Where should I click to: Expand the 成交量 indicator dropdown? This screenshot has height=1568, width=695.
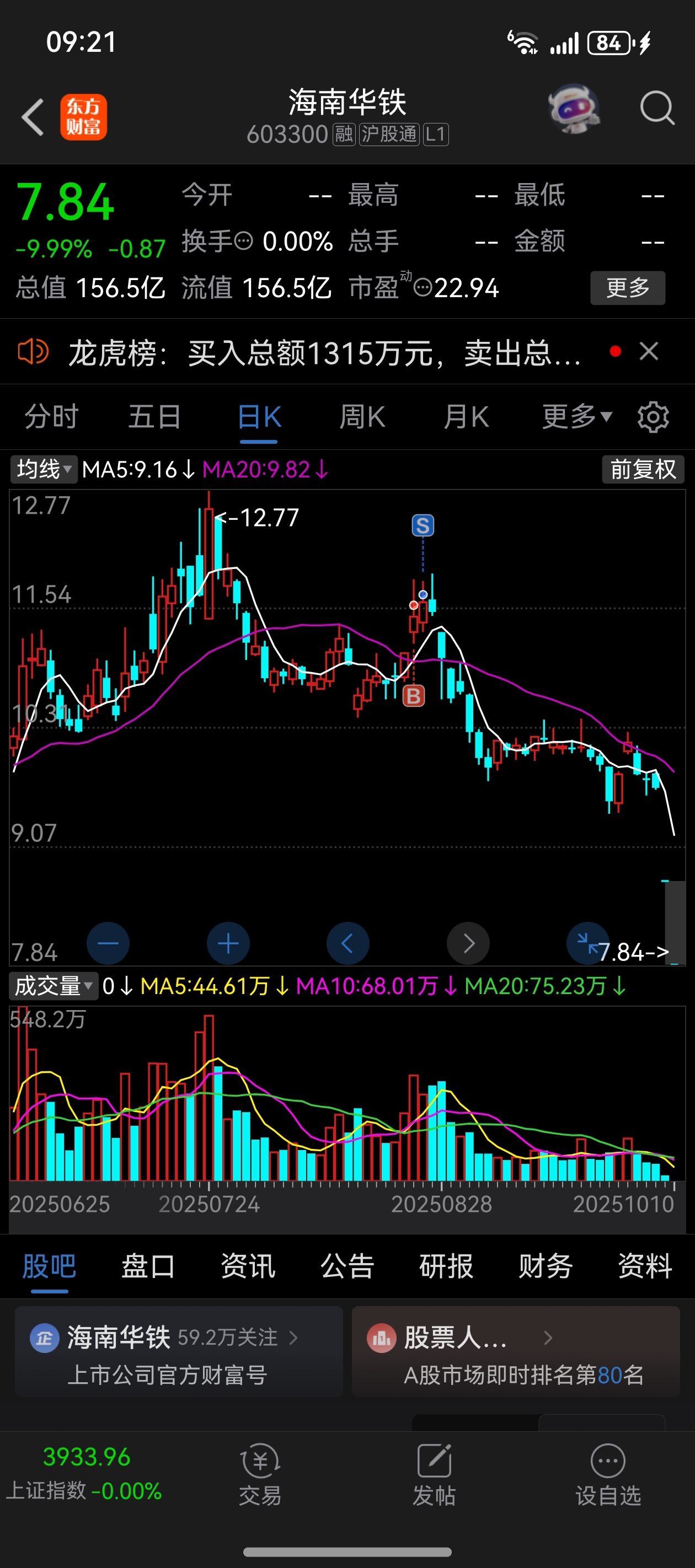click(x=53, y=985)
